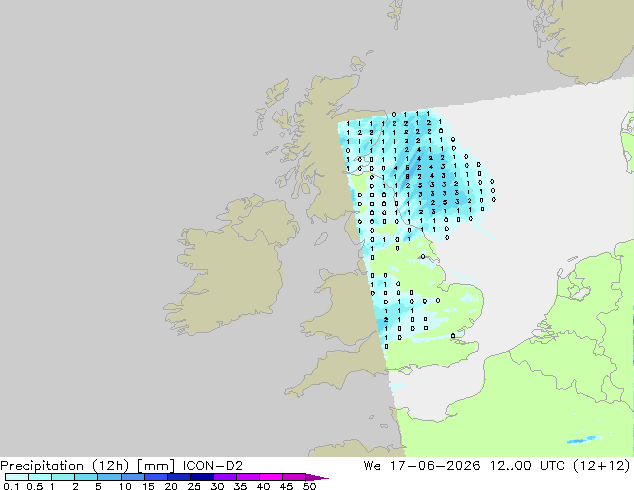The height and width of the screenshot is (490, 634).
Task: Click the 'Precipitation (12h)' title text
Action: click(65, 466)
